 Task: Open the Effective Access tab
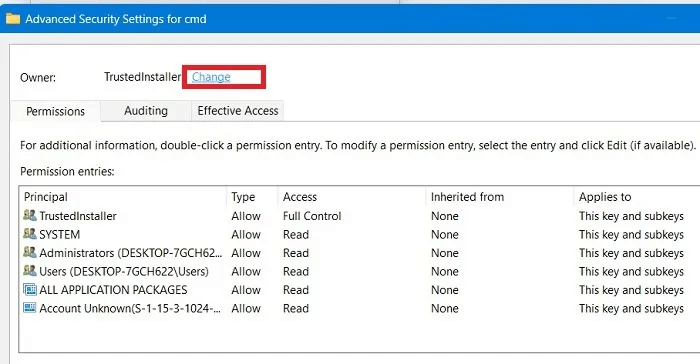(x=238, y=111)
